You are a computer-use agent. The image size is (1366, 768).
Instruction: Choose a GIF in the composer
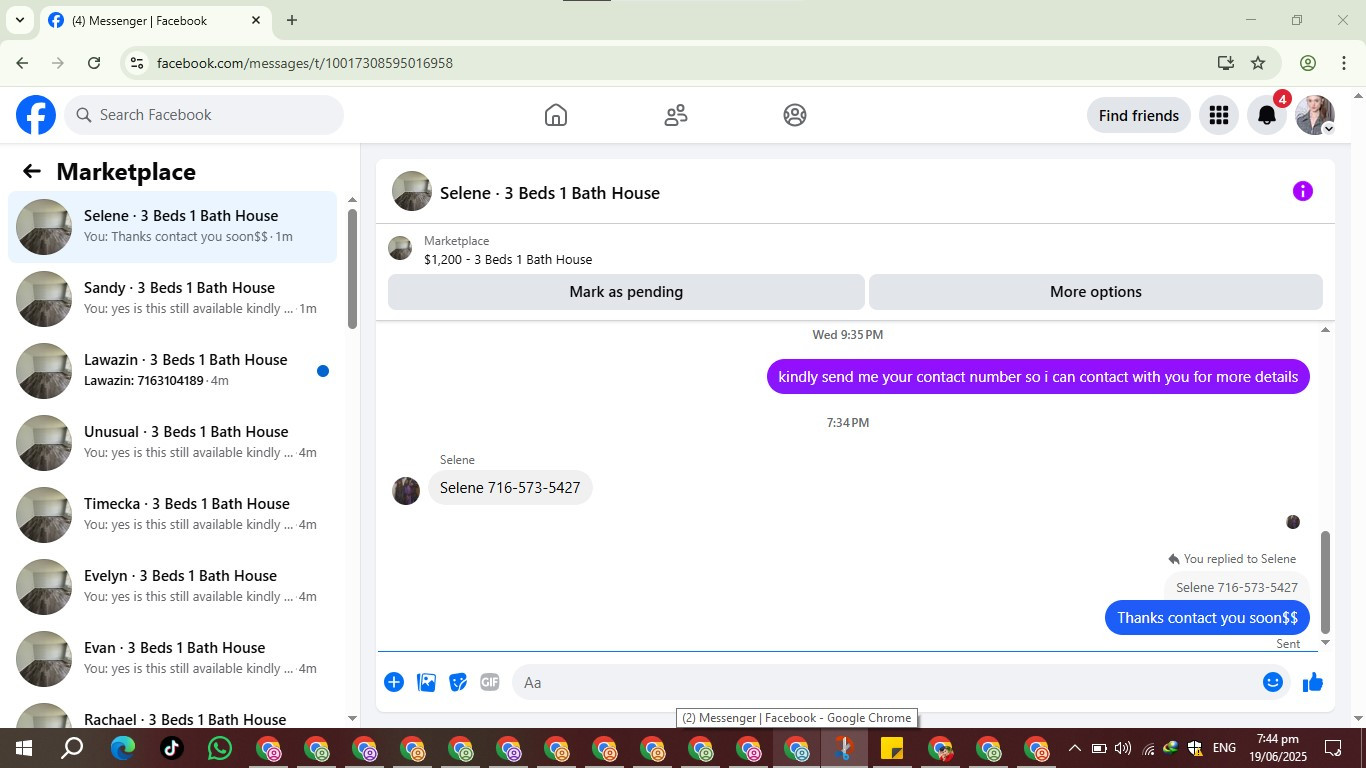click(x=489, y=682)
